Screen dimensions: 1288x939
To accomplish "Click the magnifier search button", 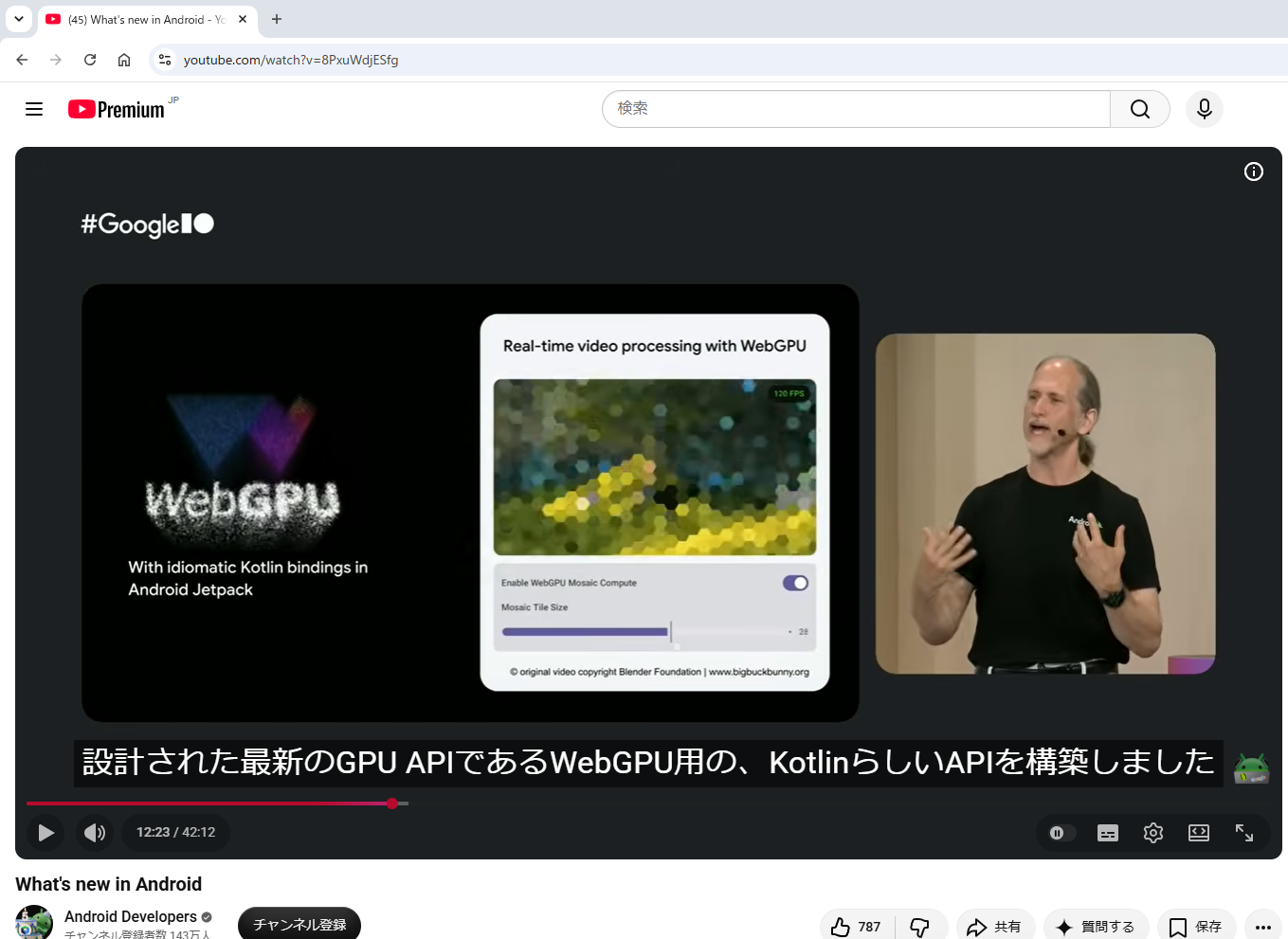I will point(1140,109).
